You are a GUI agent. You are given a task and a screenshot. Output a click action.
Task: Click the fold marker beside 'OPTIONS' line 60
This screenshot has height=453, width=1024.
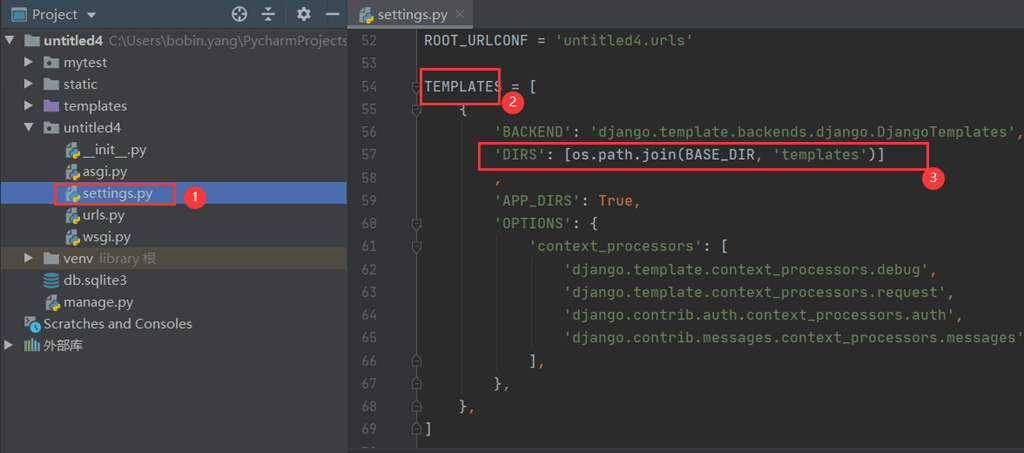415,224
